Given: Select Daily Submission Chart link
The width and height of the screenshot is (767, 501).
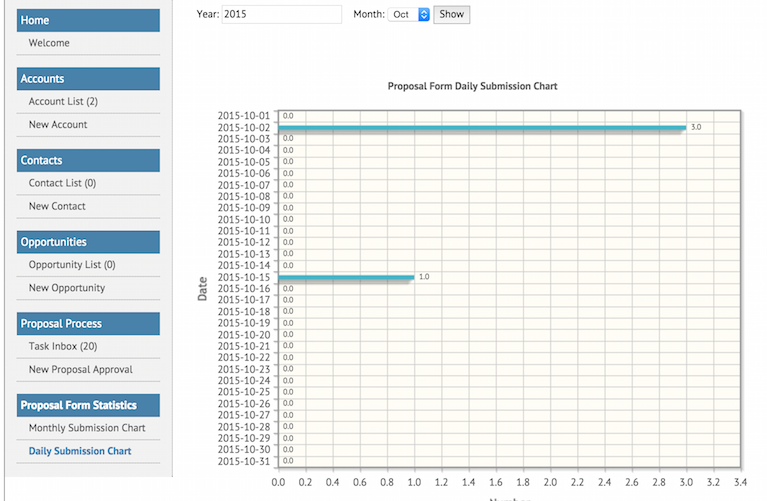Looking at the screenshot, I should pos(80,451).
